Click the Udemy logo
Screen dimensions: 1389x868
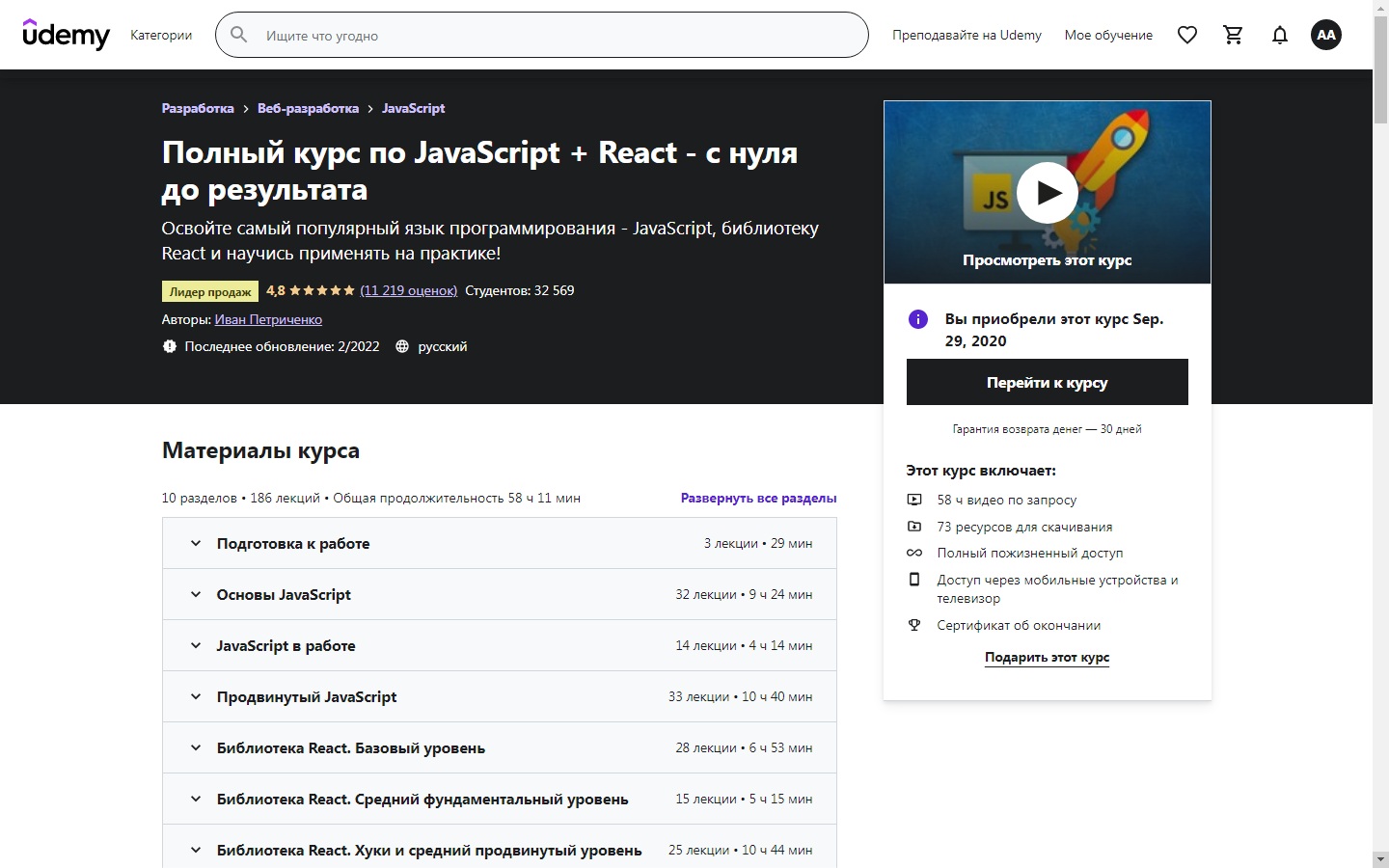67,35
